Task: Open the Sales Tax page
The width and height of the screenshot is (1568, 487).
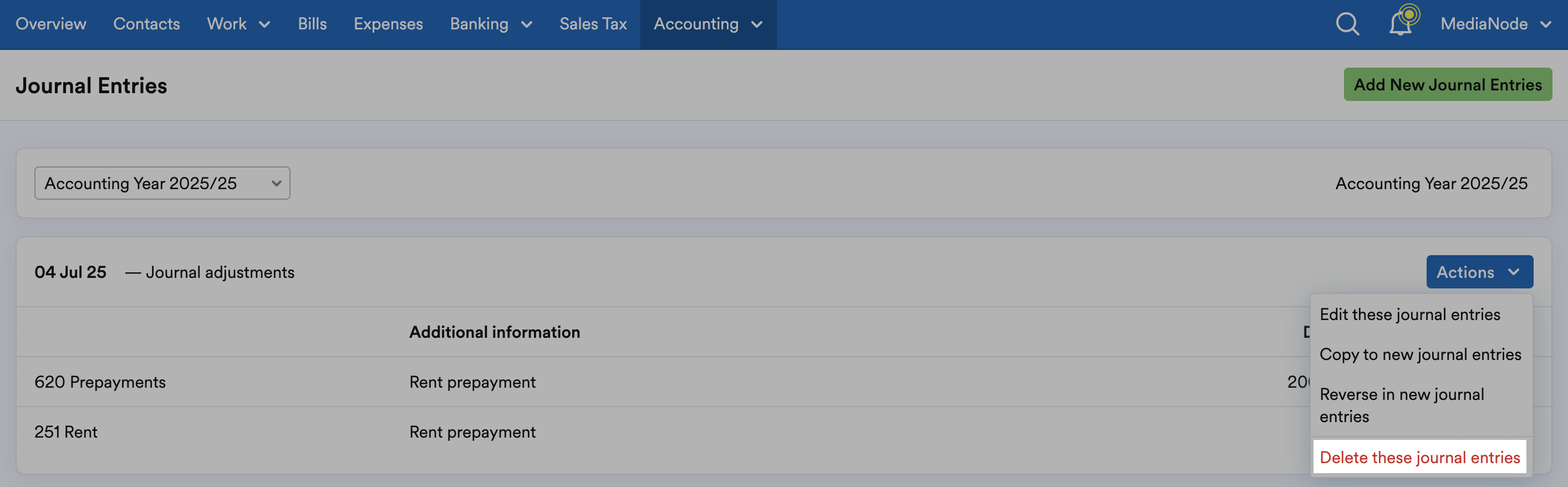Action: click(593, 24)
